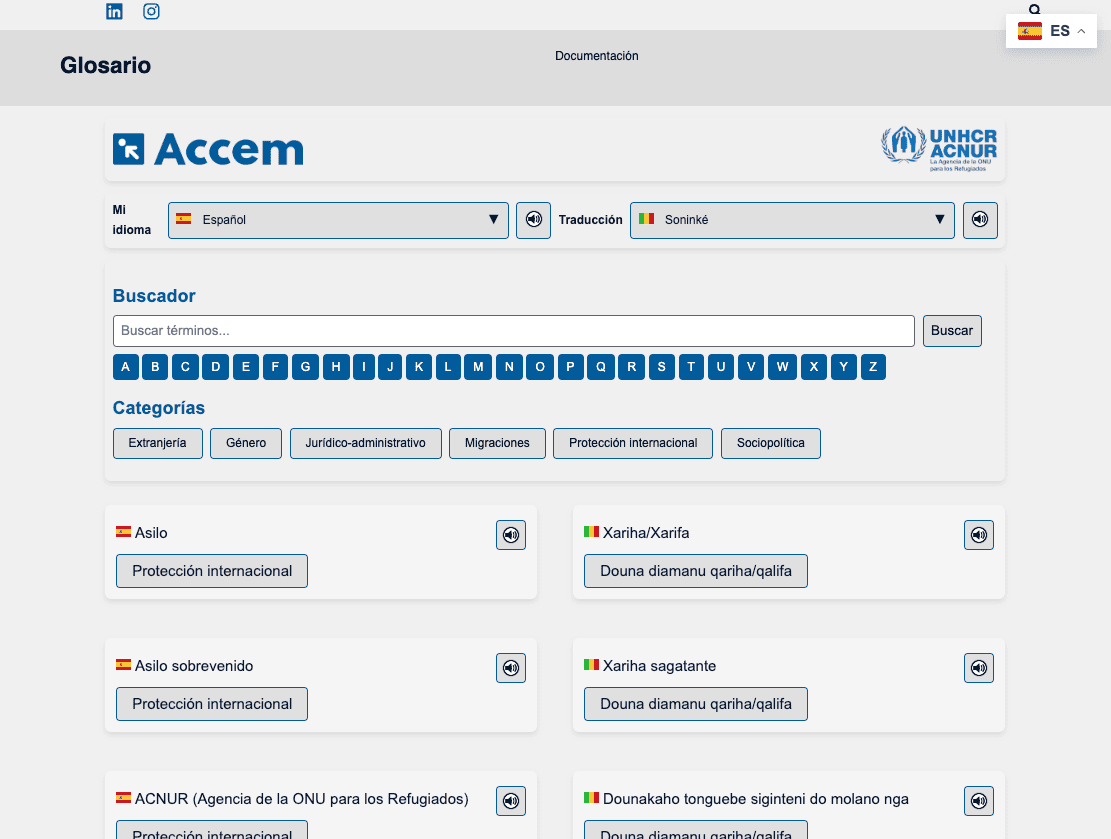This screenshot has height=839, width=1111.
Task: Filter terms by letter M
Action: [478, 367]
